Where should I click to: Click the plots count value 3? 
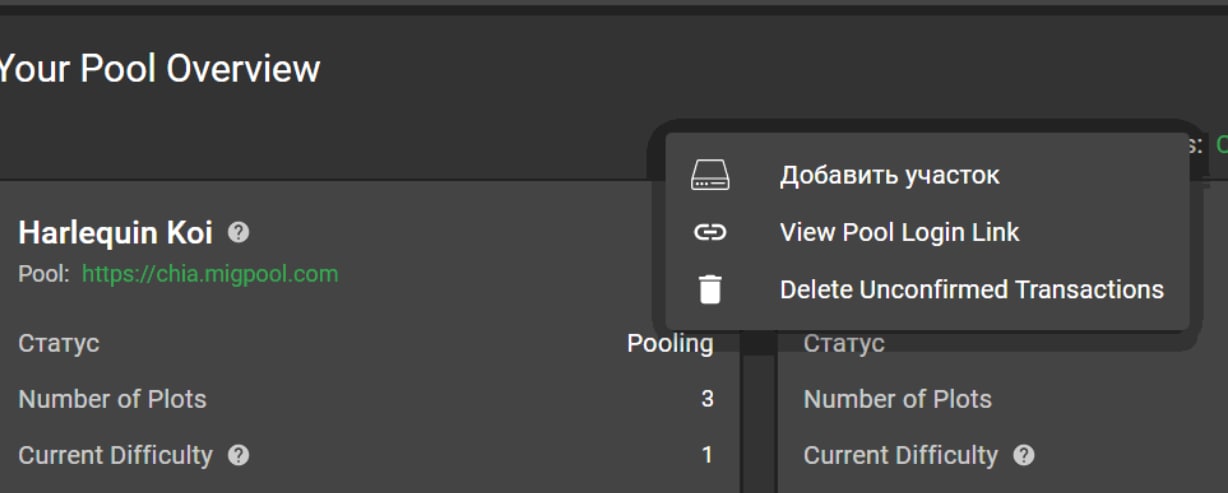[x=707, y=400]
